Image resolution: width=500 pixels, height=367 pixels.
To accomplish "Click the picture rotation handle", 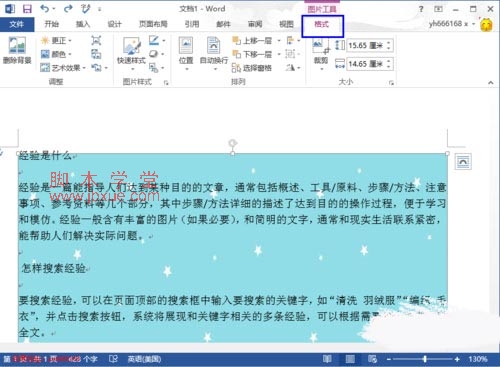I will (x=233, y=143).
